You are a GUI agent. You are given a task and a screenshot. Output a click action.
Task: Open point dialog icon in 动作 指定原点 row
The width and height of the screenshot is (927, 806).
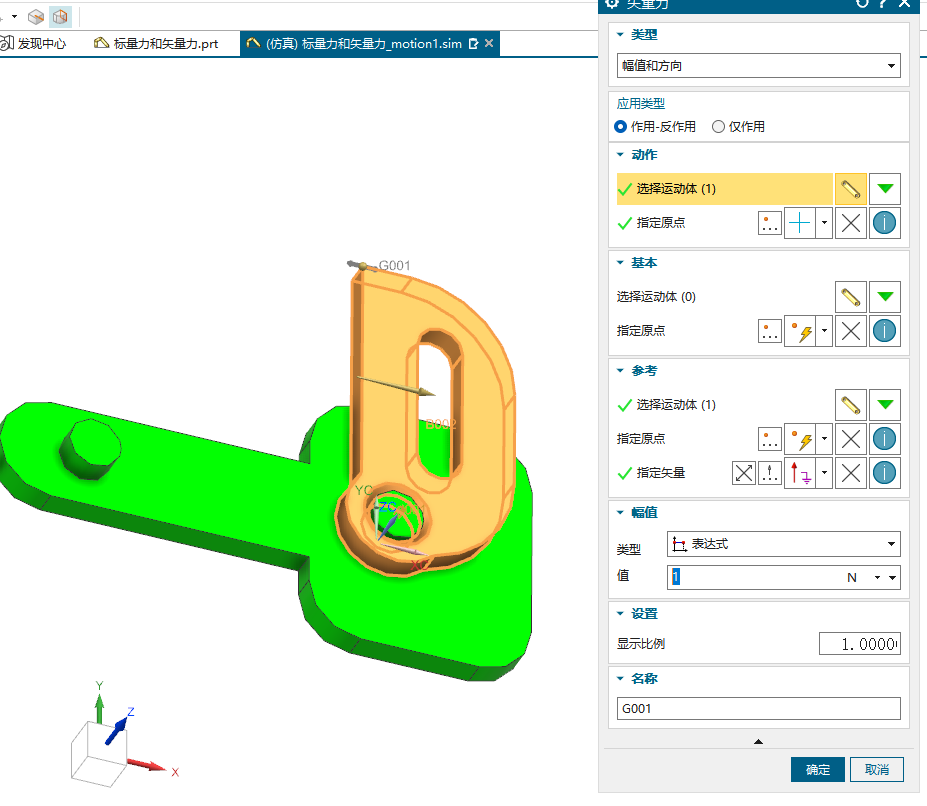769,224
